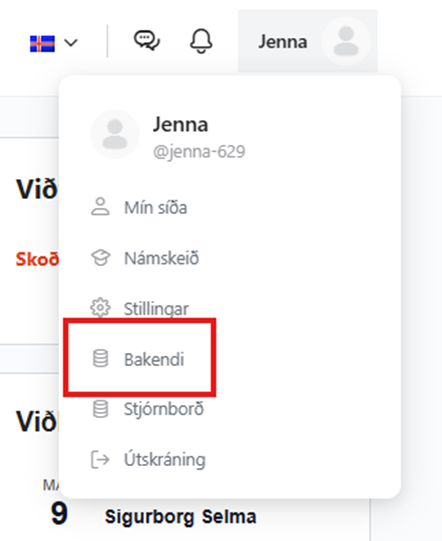Click the Icelandic flag icon
This screenshot has height=541, width=442.
[x=42, y=44]
